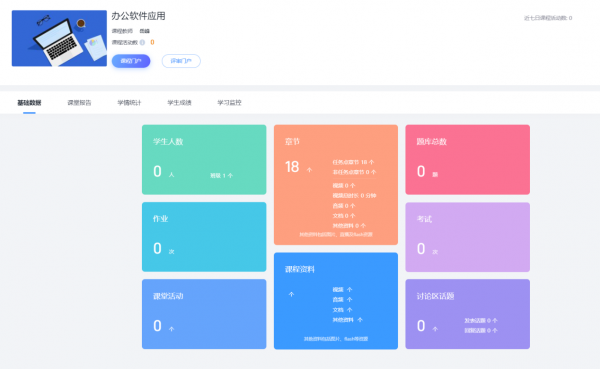Click the 其他资料 line in 课程资料 card
The height and width of the screenshot is (369, 600).
[x=347, y=320]
